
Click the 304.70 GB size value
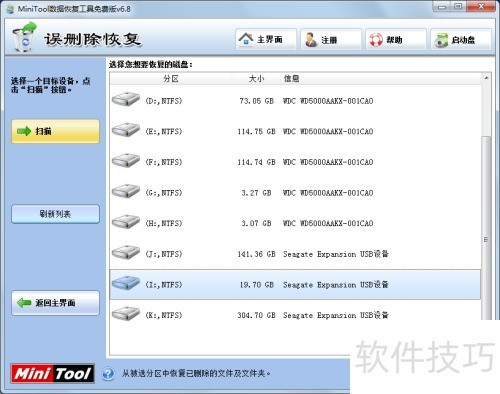[x=256, y=315]
